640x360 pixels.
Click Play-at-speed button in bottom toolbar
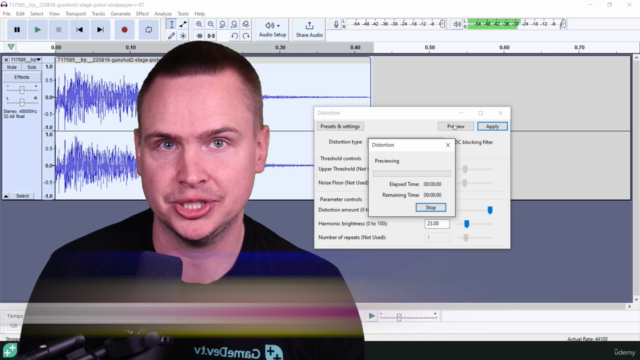371,316
